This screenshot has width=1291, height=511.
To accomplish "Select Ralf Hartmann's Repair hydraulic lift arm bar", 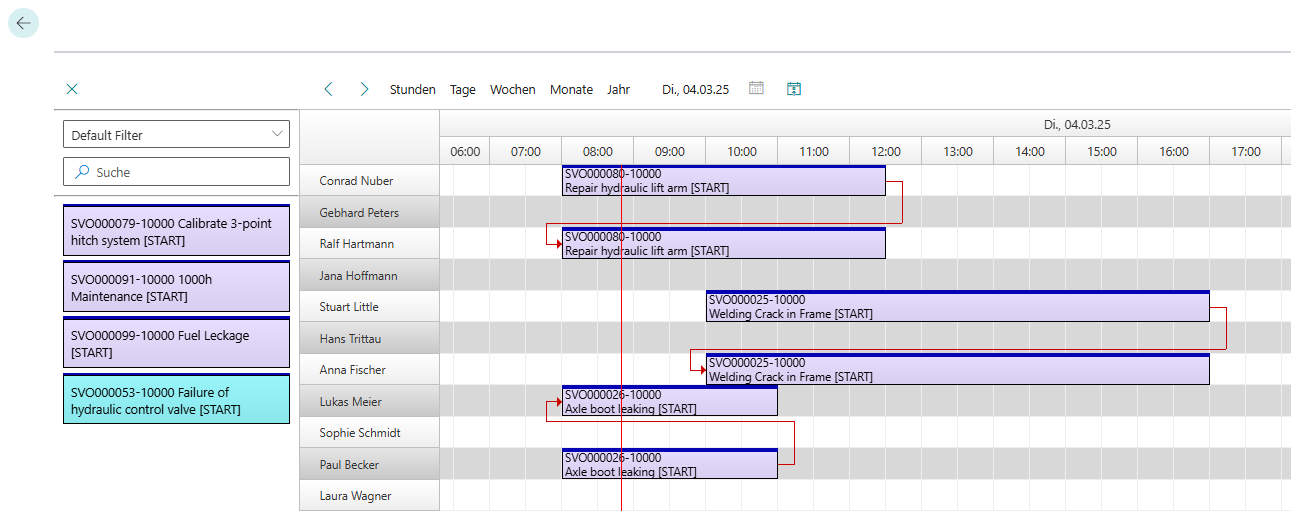I will pyautogui.click(x=724, y=243).
